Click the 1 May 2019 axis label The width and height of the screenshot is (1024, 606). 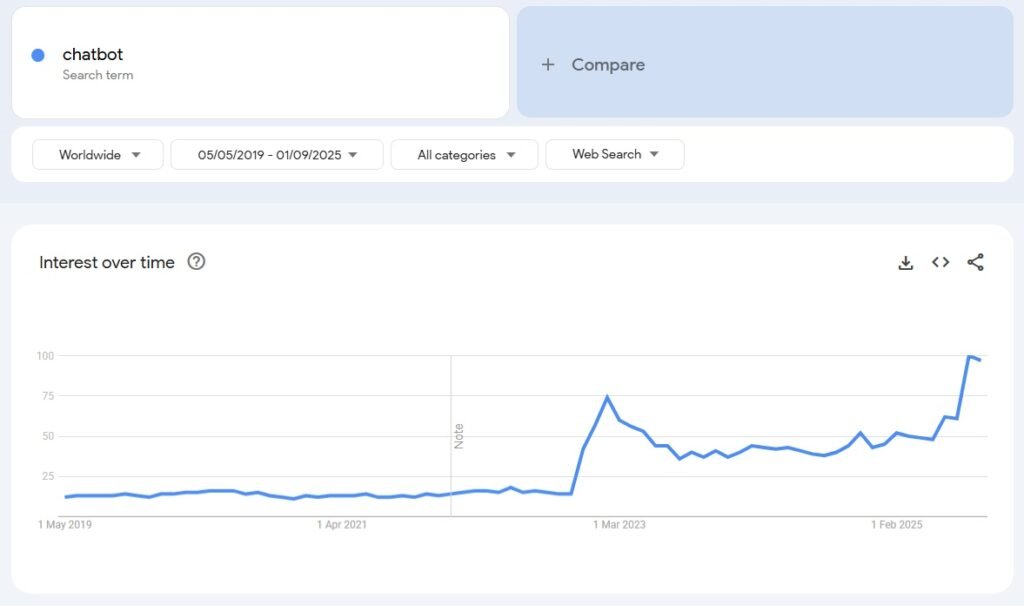pyautogui.click(x=65, y=525)
